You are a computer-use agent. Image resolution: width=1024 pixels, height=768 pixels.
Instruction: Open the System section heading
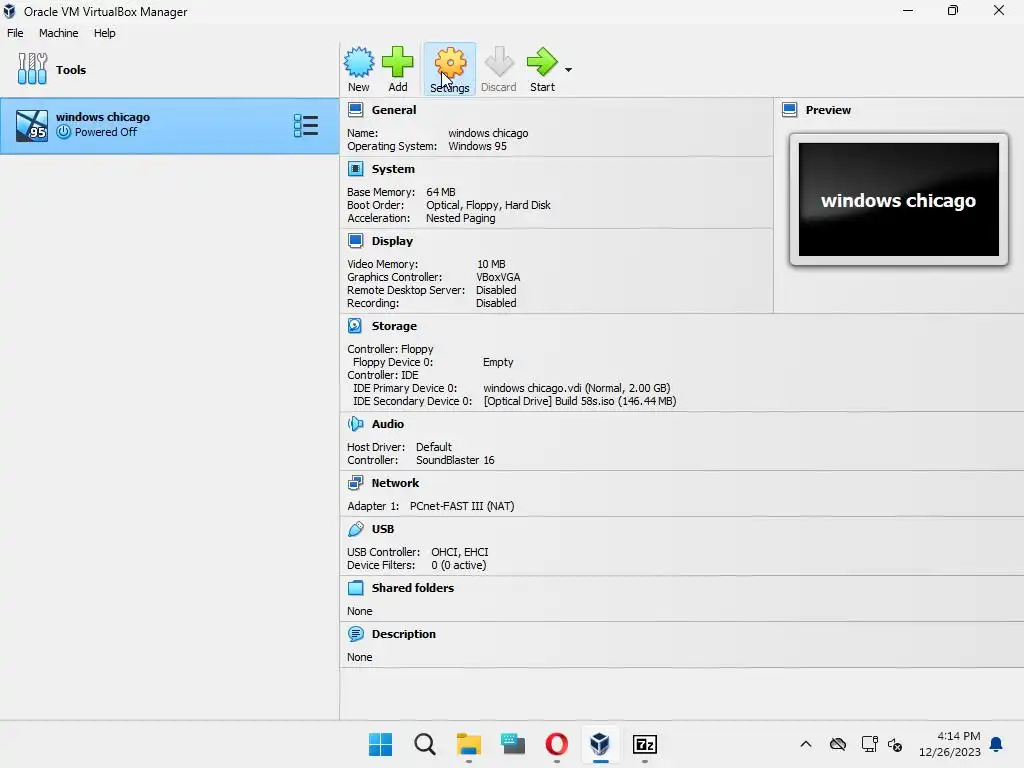[x=393, y=169]
